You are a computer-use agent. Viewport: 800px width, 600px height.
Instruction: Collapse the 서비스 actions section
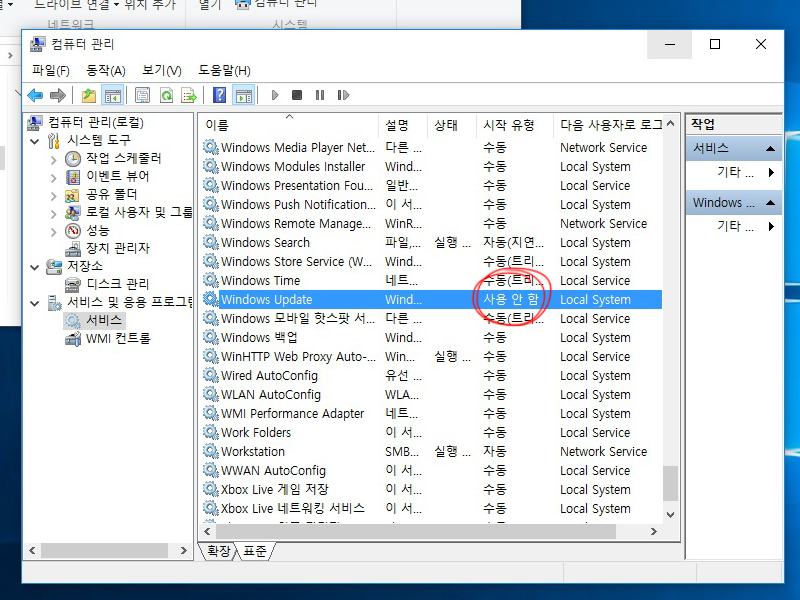770,149
